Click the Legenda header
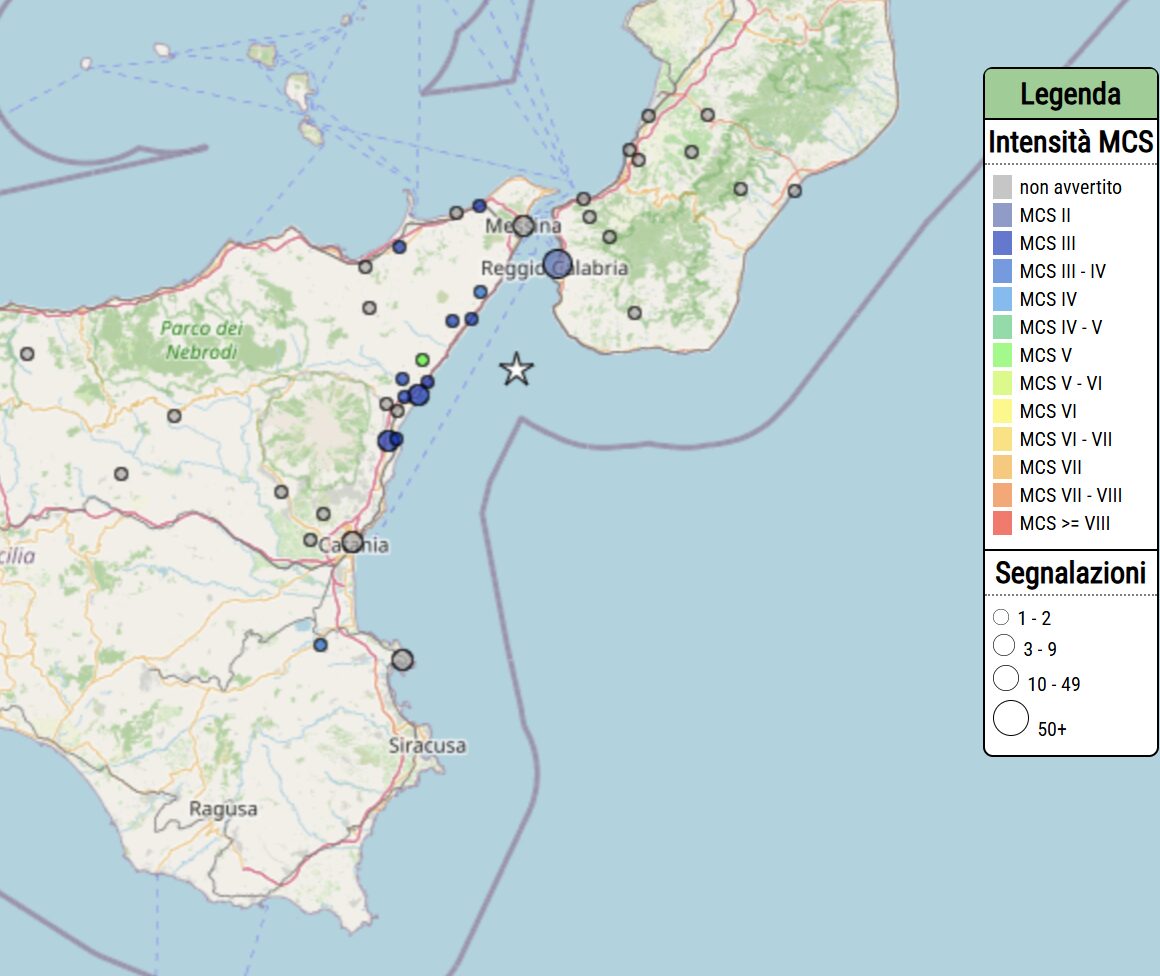 tap(1070, 94)
